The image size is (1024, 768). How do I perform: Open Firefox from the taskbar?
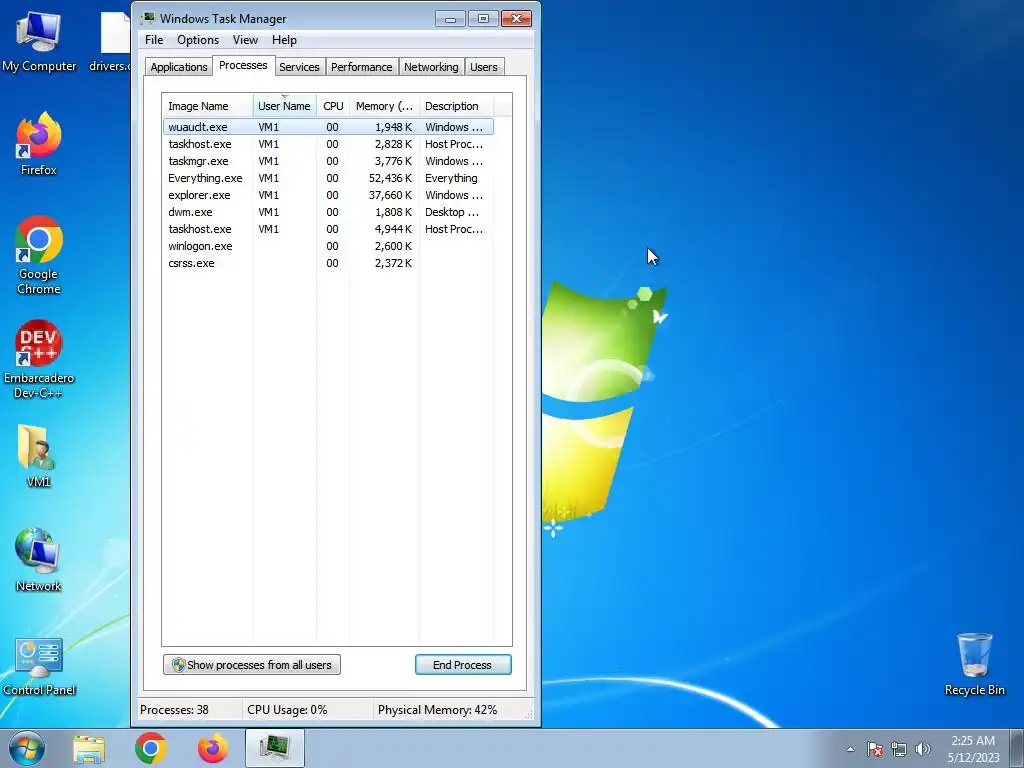pyautogui.click(x=213, y=748)
